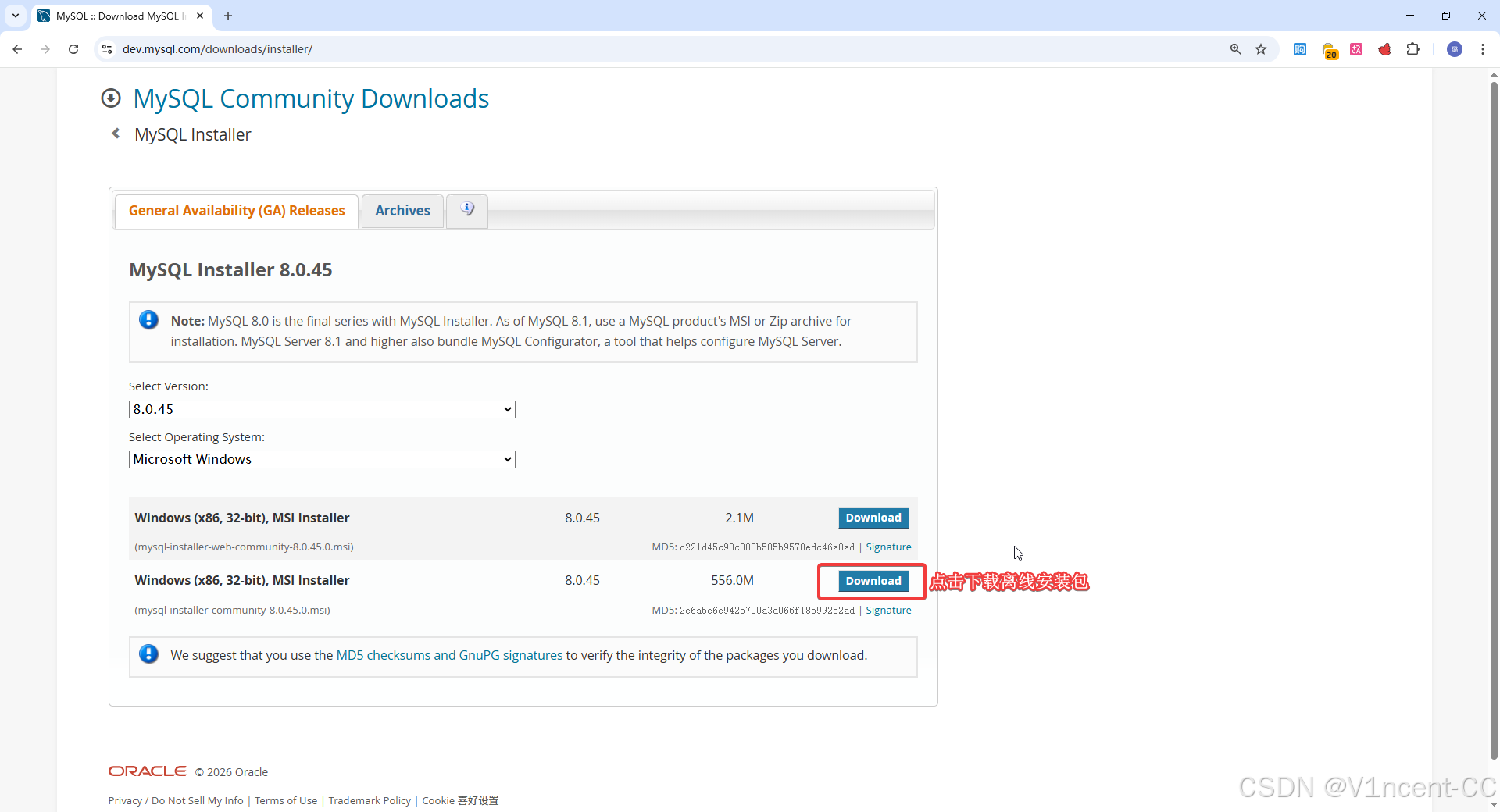Click the 556.0M file size
The height and width of the screenshot is (812, 1500).
point(732,580)
